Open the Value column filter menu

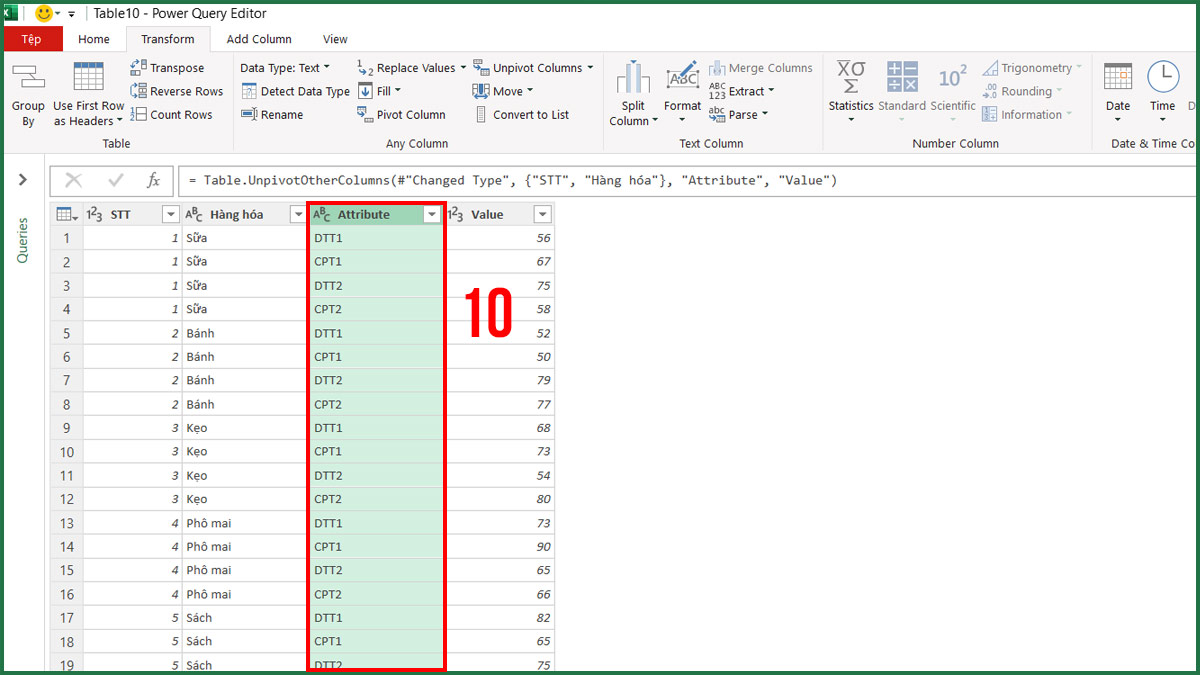click(x=541, y=213)
